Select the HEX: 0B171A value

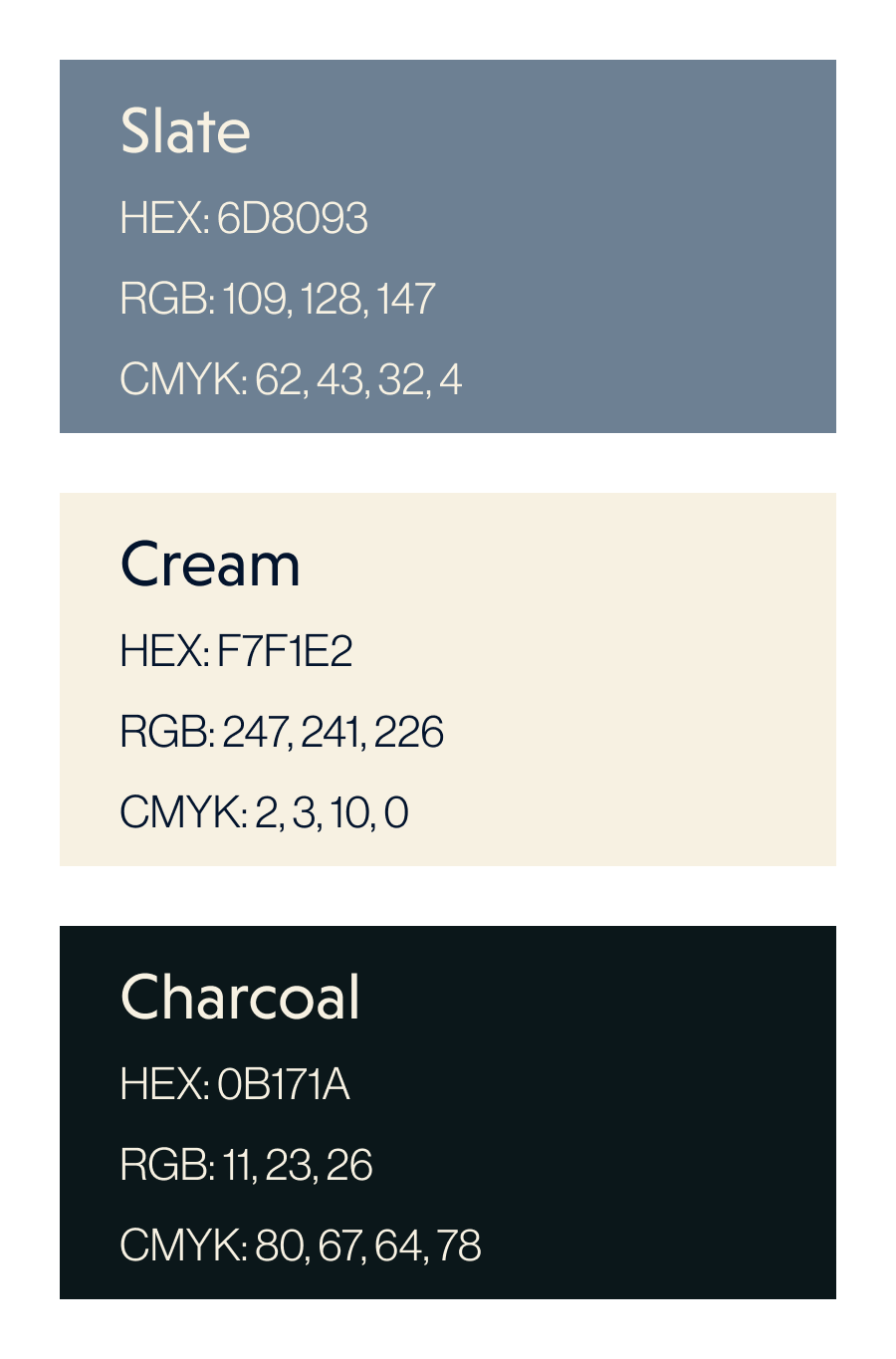(235, 1084)
